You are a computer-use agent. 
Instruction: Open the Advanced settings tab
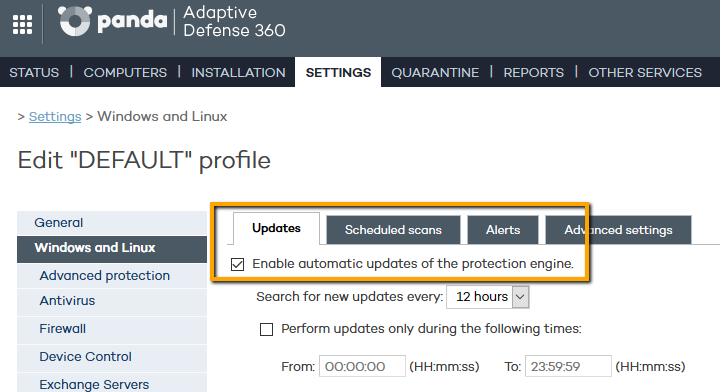(x=618, y=230)
